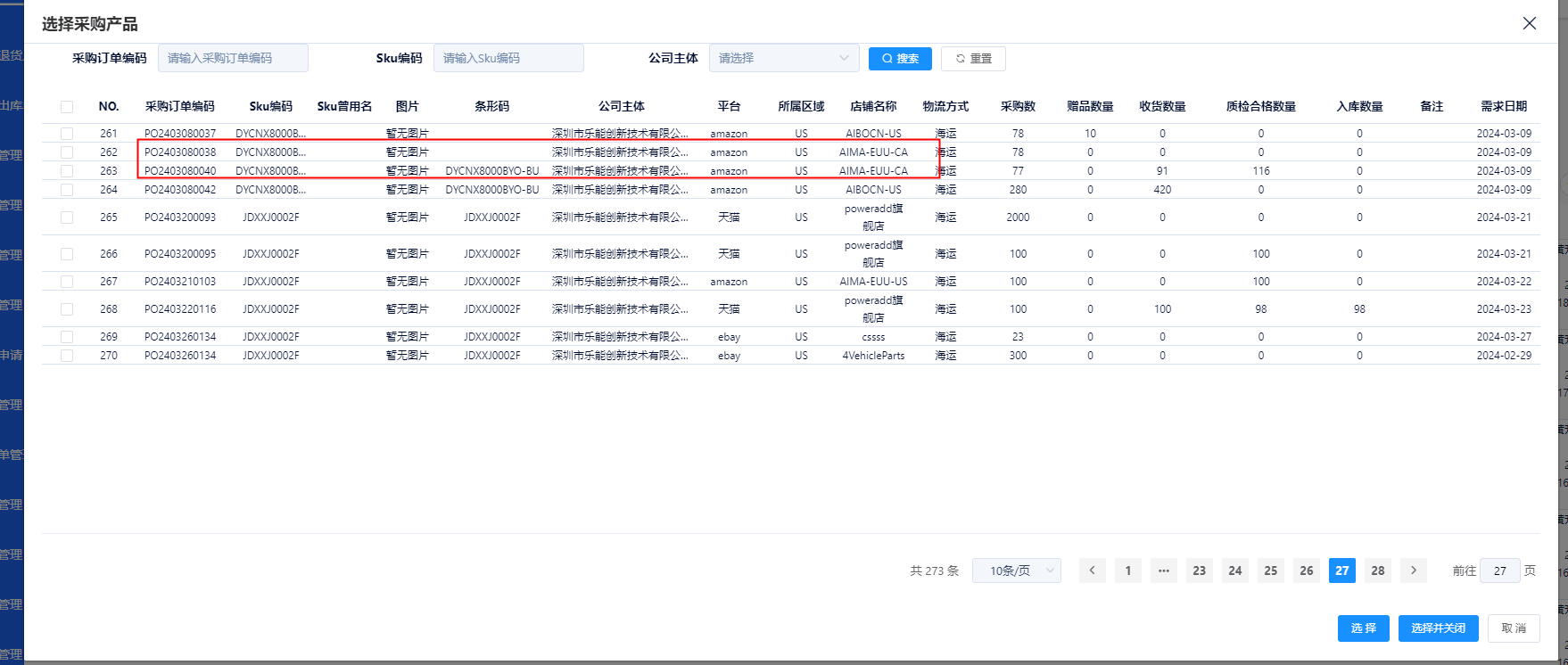Focus the 采购订单编码 input field
This screenshot has height=665, width=1568.
pyautogui.click(x=233, y=59)
